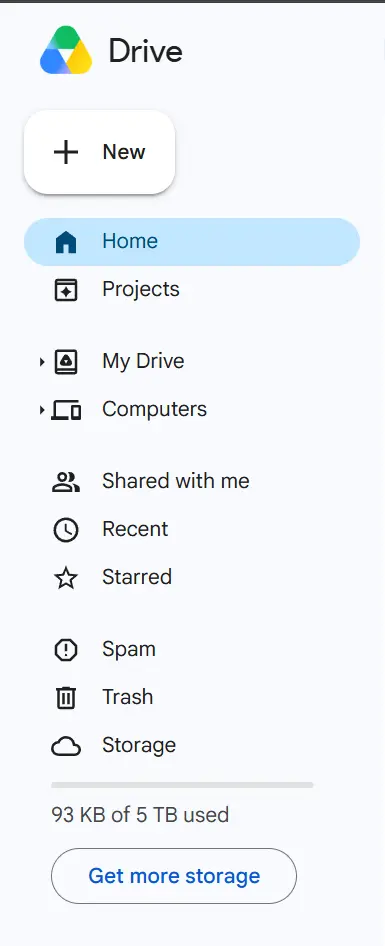Select the Home house icon
This screenshot has height=946, width=385.
click(x=66, y=242)
